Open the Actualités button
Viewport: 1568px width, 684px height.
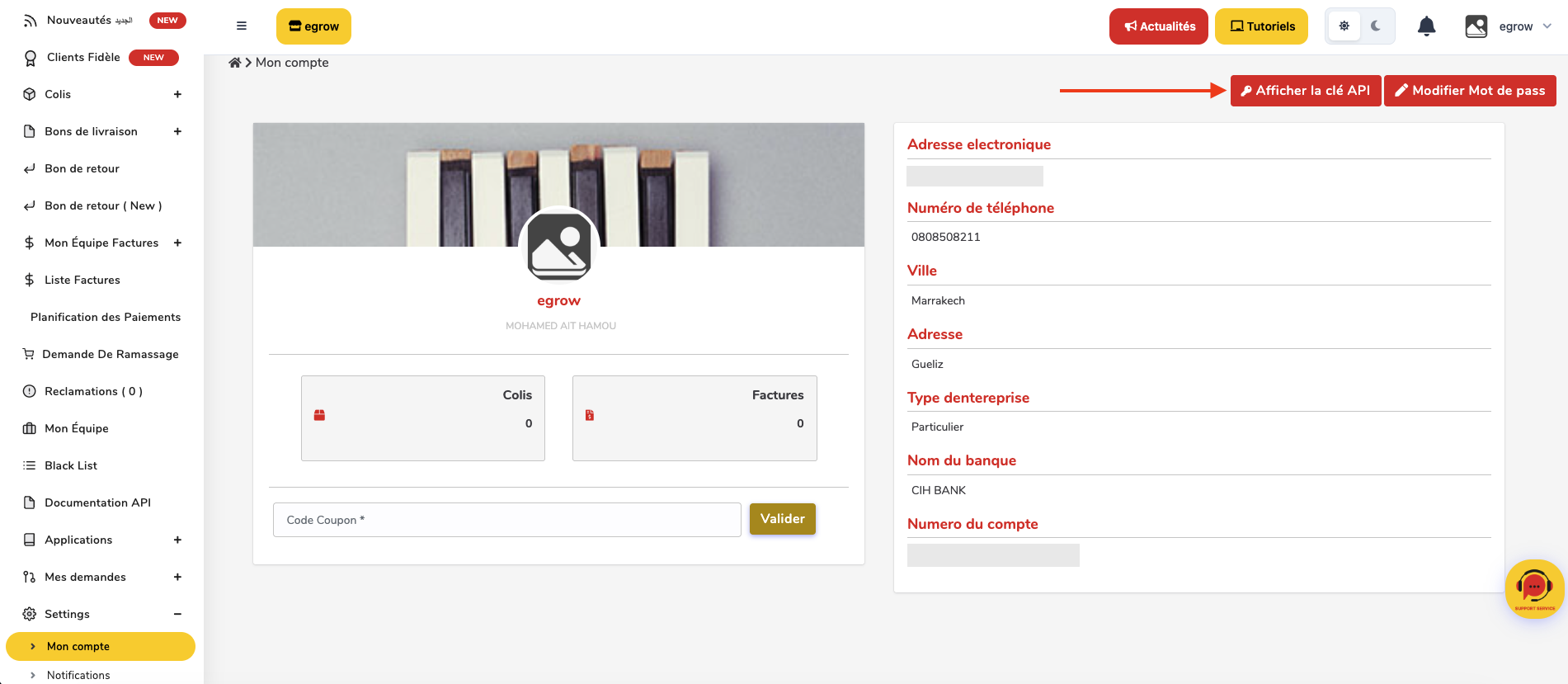pyautogui.click(x=1159, y=26)
